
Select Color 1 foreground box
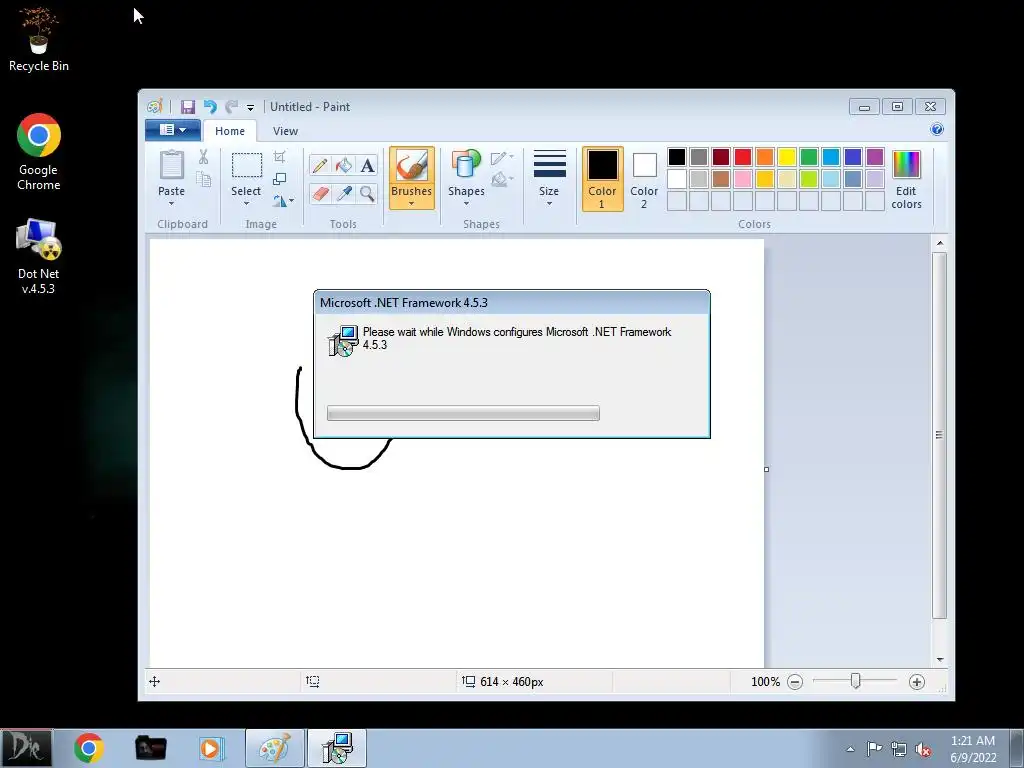(602, 178)
